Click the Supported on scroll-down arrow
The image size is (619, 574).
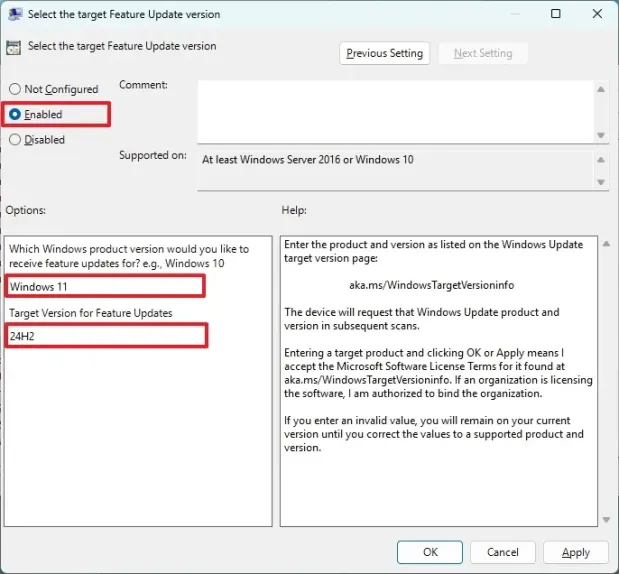pyautogui.click(x=601, y=182)
